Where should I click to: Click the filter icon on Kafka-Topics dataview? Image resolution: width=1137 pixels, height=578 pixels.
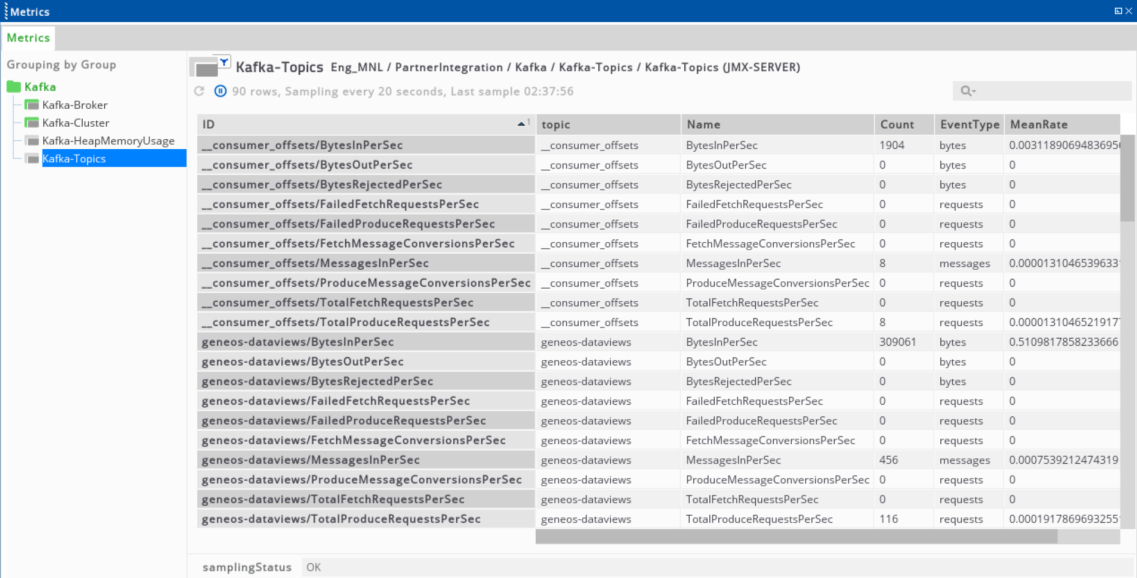point(224,62)
